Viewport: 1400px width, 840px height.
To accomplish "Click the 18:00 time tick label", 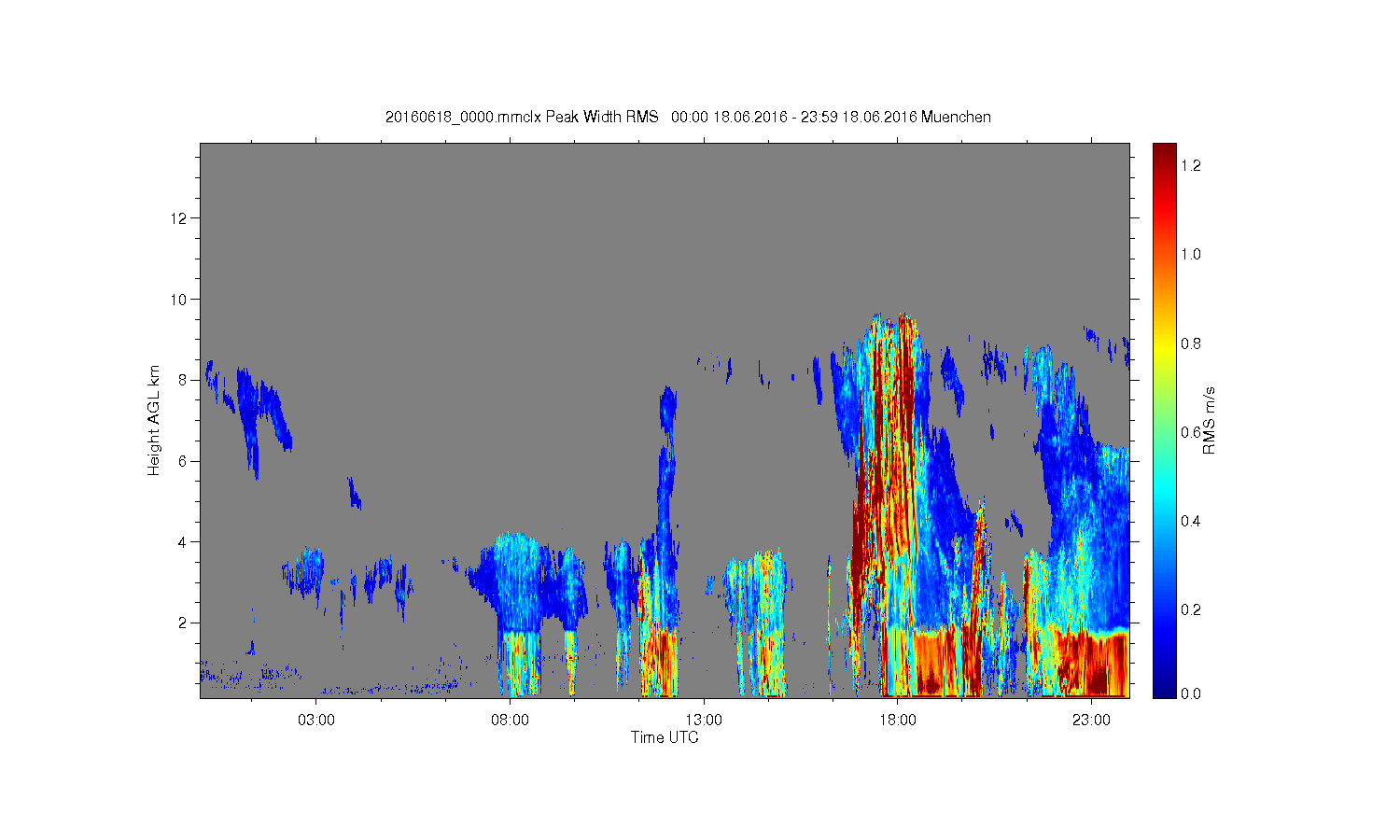I will (x=898, y=720).
